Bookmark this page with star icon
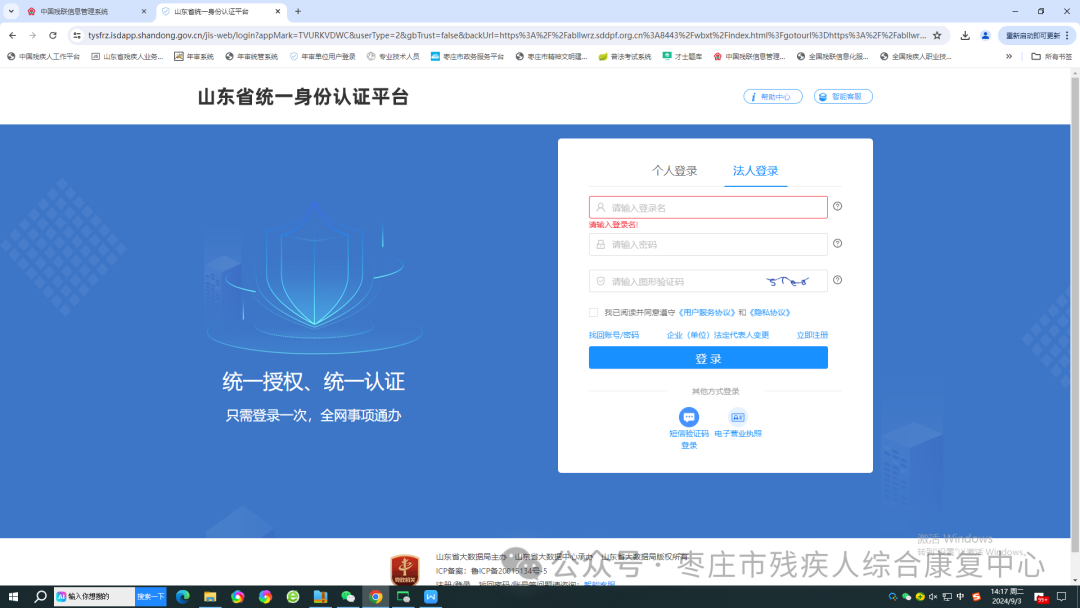1080x608 pixels. click(937, 35)
